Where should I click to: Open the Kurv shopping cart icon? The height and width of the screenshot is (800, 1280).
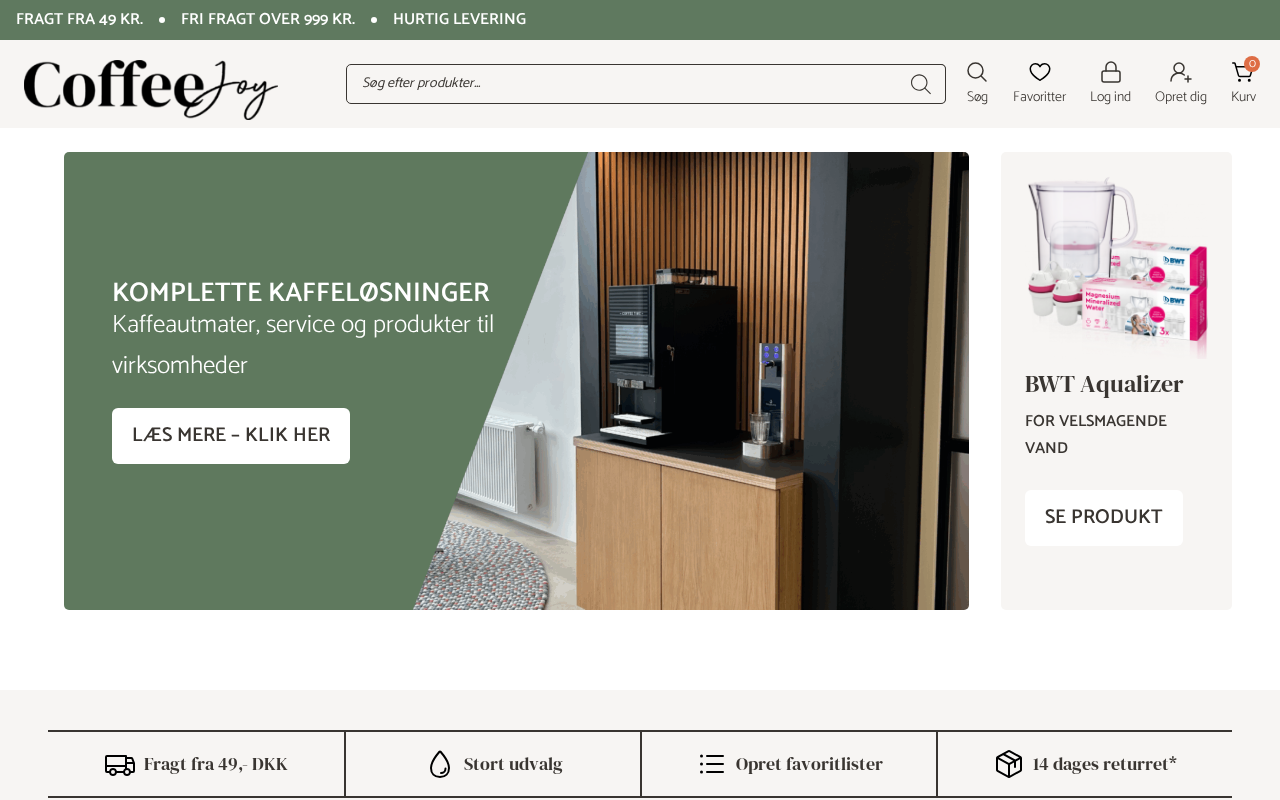click(x=1242, y=72)
